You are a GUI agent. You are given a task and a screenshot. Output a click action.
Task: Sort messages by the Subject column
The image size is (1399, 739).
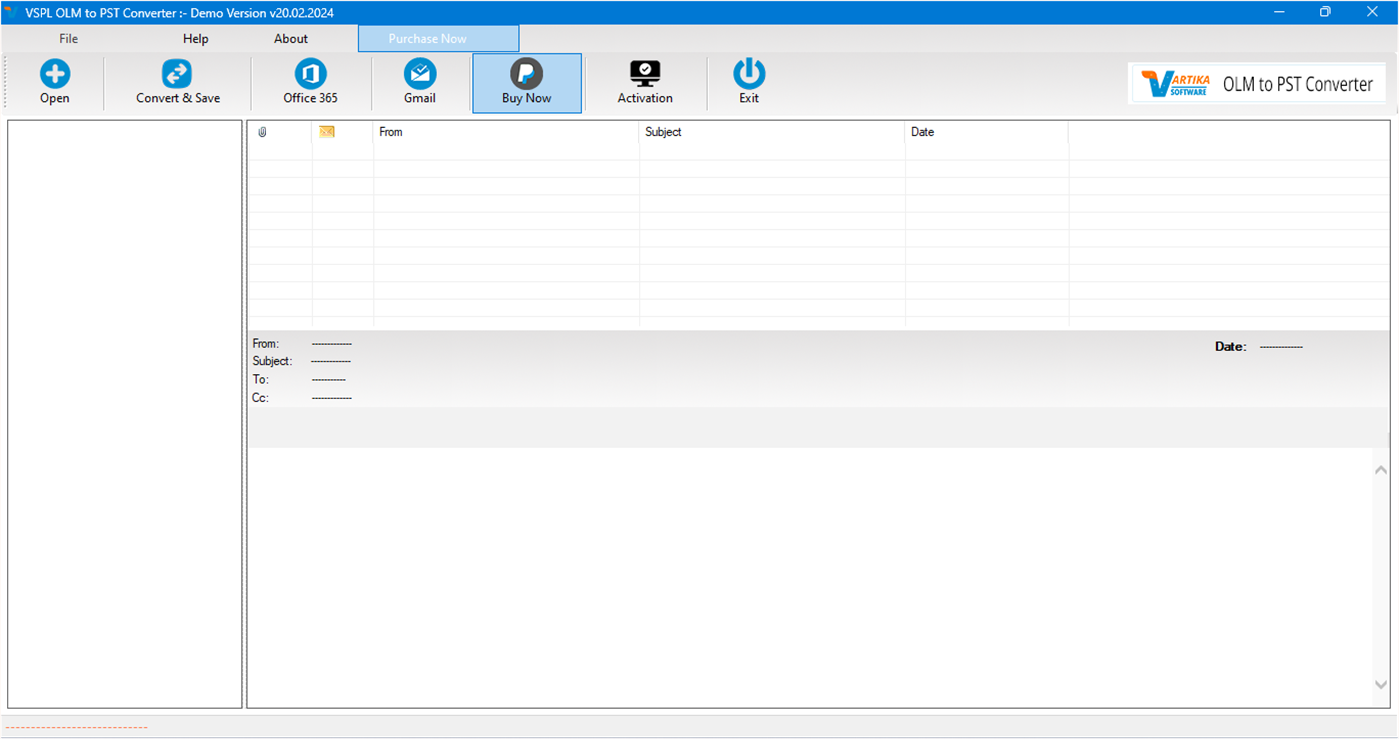tap(770, 131)
